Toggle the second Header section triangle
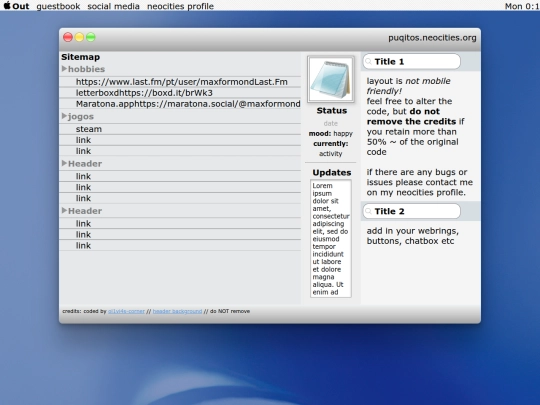The height and width of the screenshot is (405, 540). coord(64,210)
